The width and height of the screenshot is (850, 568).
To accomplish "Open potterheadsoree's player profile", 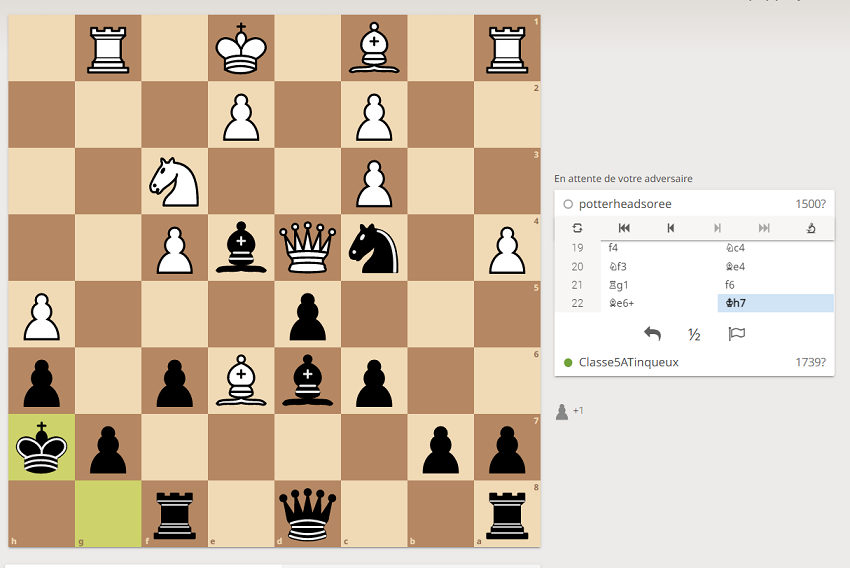I will 625,204.
